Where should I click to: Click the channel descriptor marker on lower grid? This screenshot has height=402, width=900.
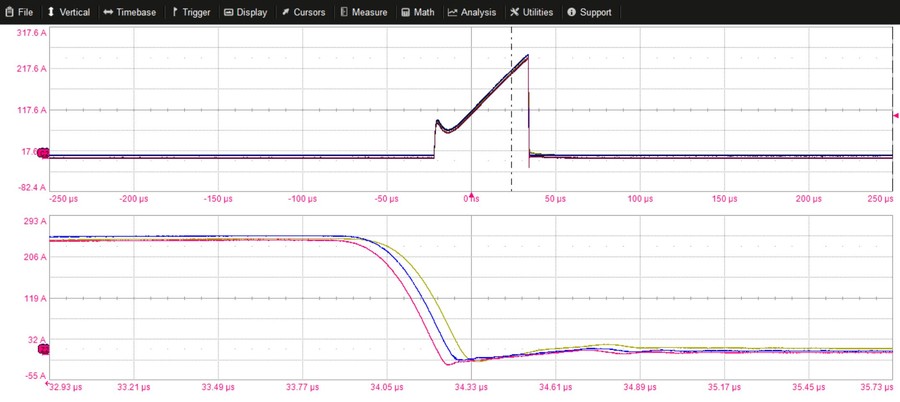click(44, 349)
